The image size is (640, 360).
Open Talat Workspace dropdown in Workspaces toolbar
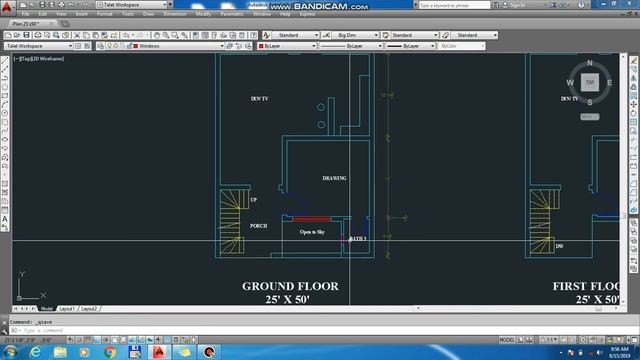pos(38,46)
